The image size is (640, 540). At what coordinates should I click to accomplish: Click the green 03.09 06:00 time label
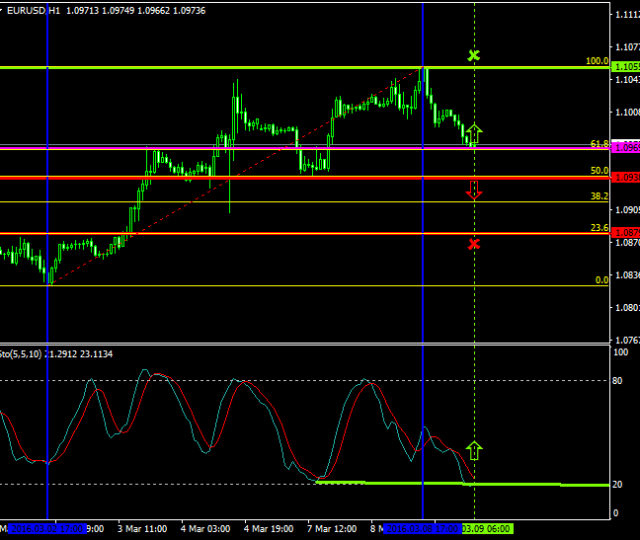[487, 527]
